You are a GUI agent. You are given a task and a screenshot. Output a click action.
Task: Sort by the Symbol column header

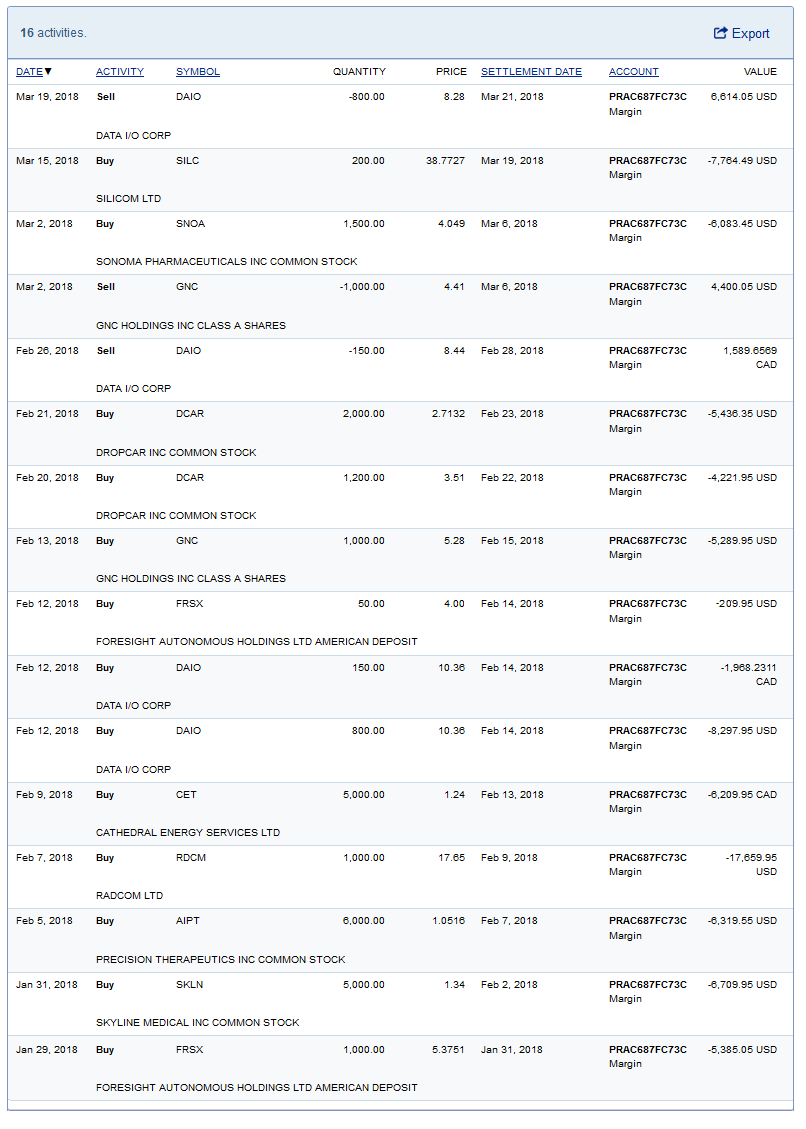click(198, 72)
